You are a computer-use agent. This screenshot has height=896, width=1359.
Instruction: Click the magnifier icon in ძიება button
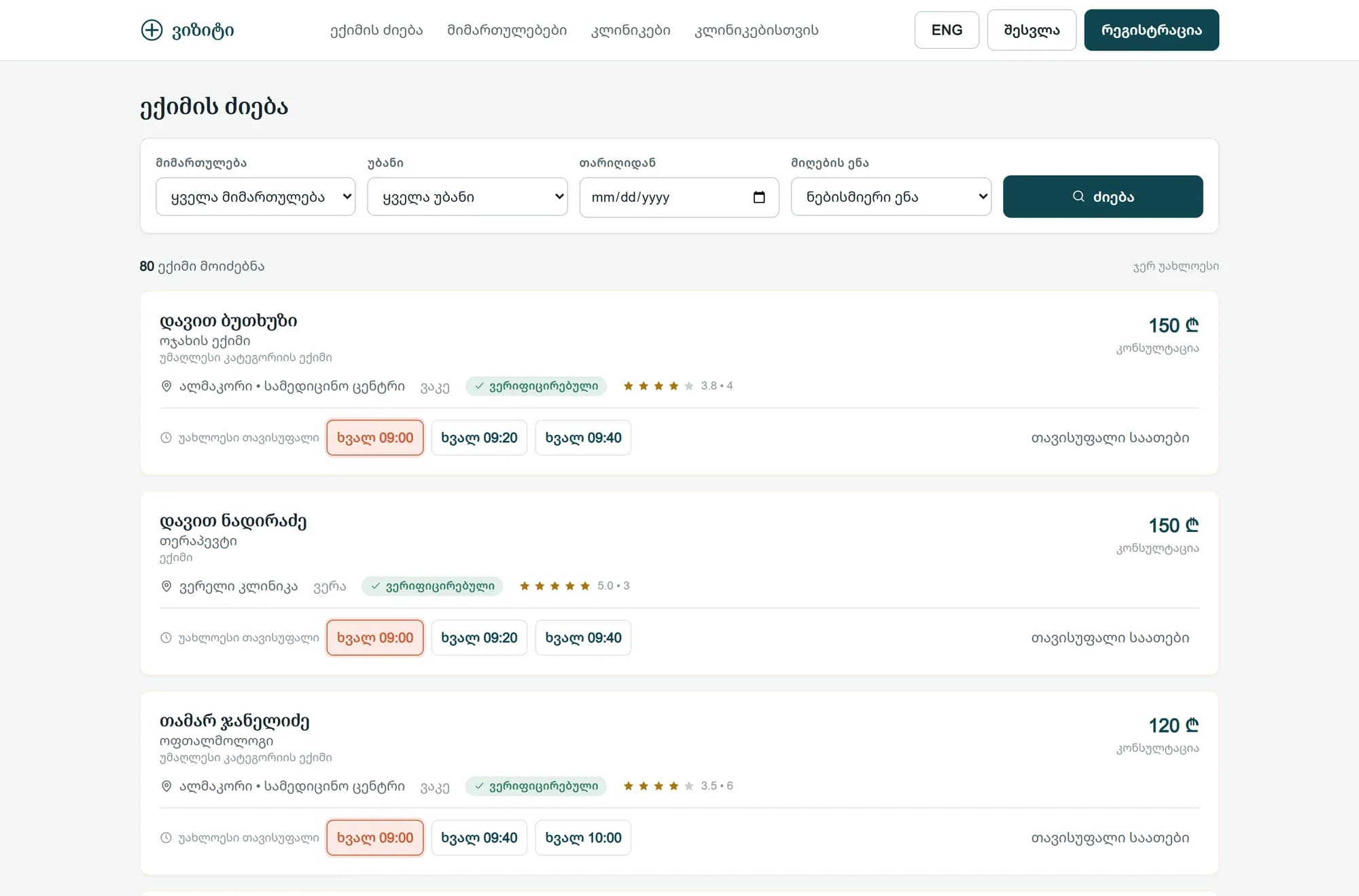(x=1078, y=196)
